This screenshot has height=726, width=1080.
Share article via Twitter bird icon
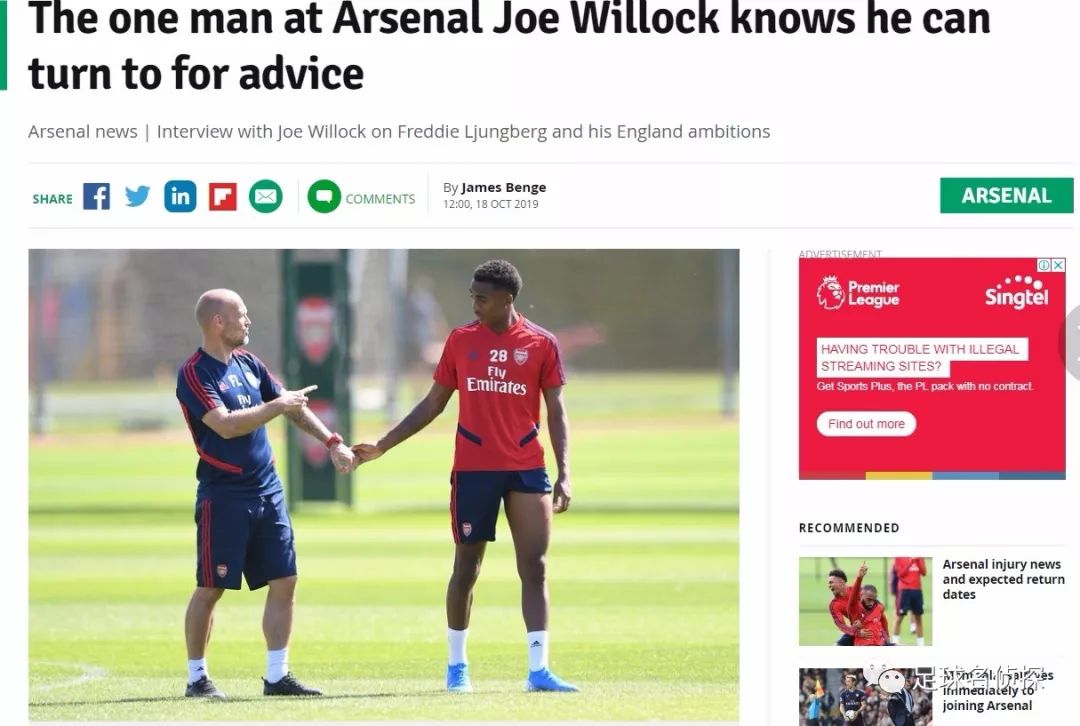[x=138, y=197]
